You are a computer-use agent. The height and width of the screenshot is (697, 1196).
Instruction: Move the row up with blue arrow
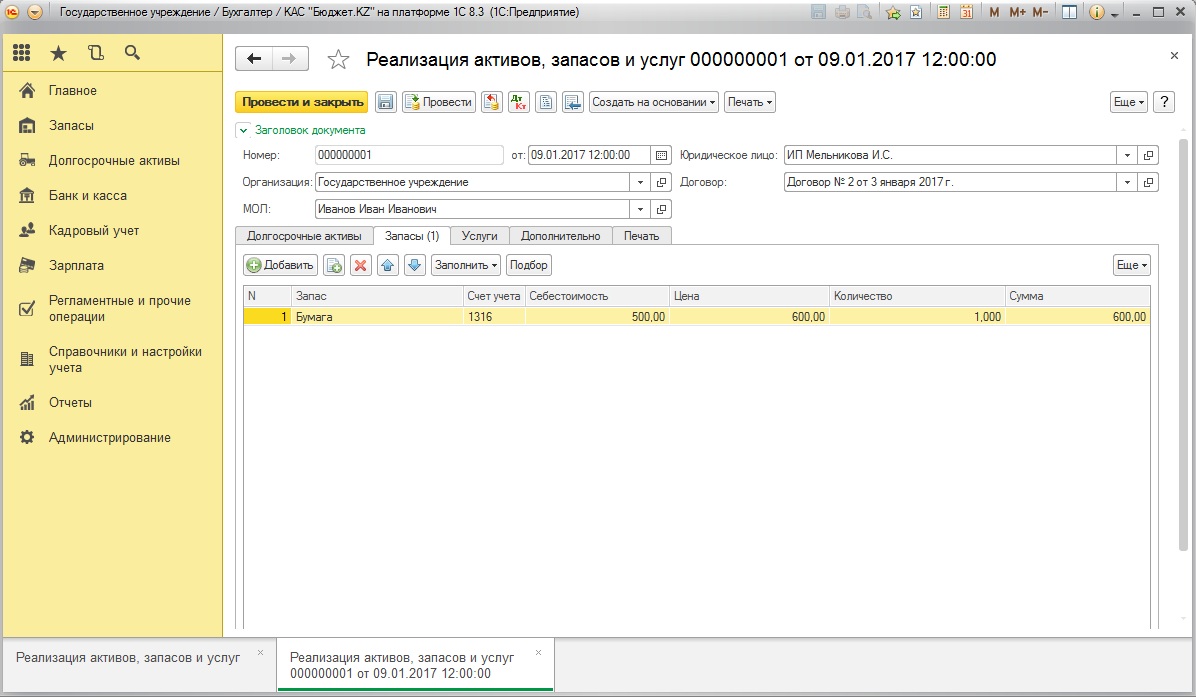coord(387,265)
